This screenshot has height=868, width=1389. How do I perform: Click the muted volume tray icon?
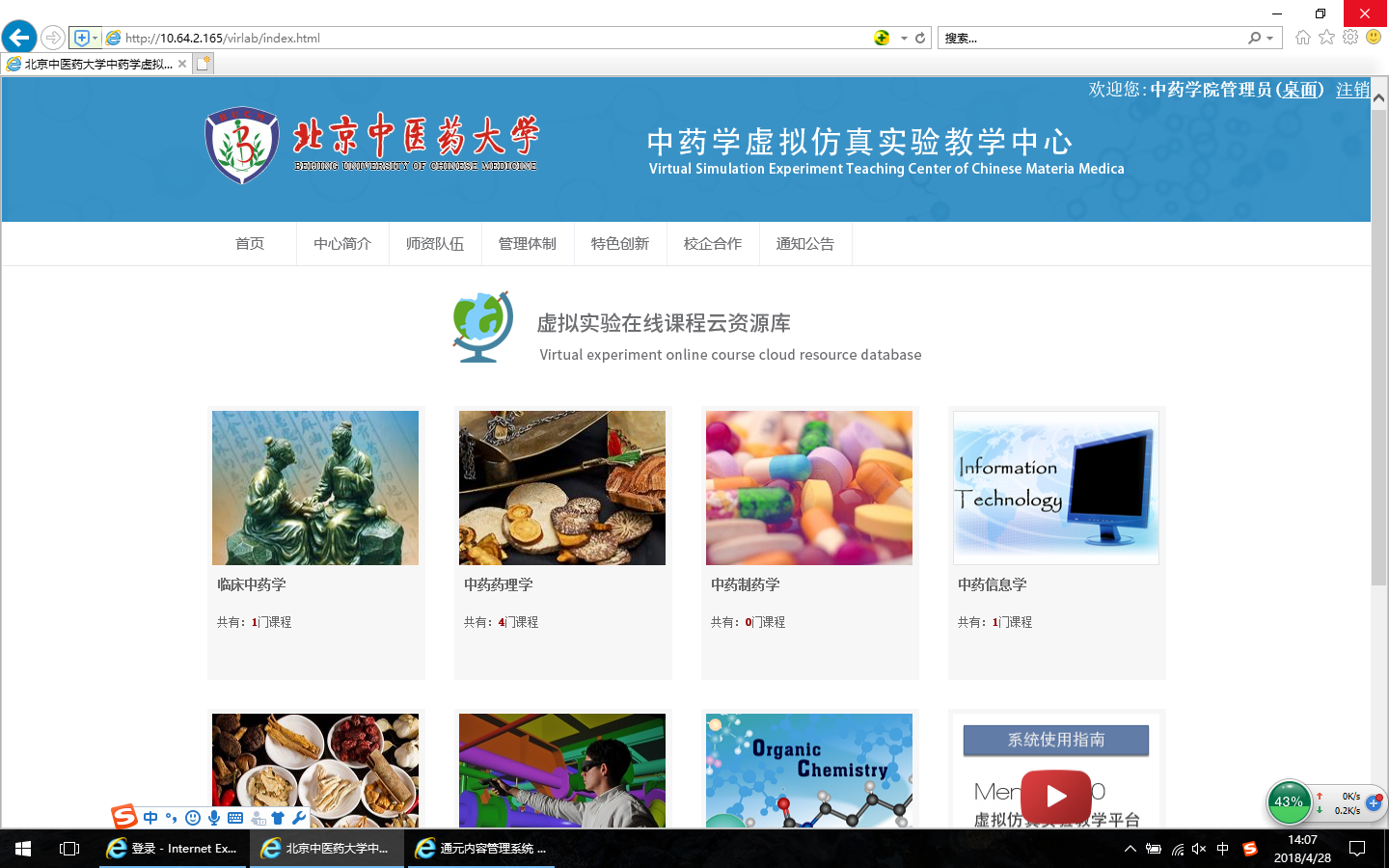(1199, 849)
